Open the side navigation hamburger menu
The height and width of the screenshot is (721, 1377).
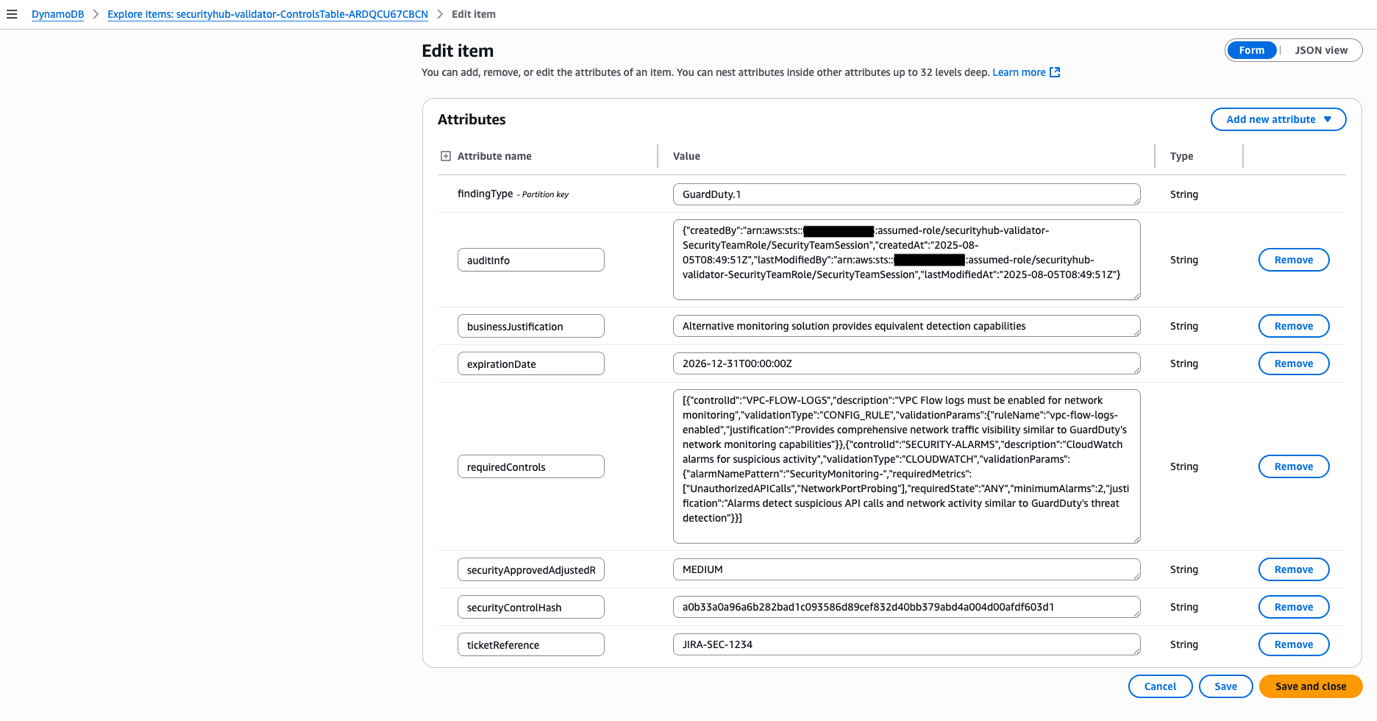[12, 14]
